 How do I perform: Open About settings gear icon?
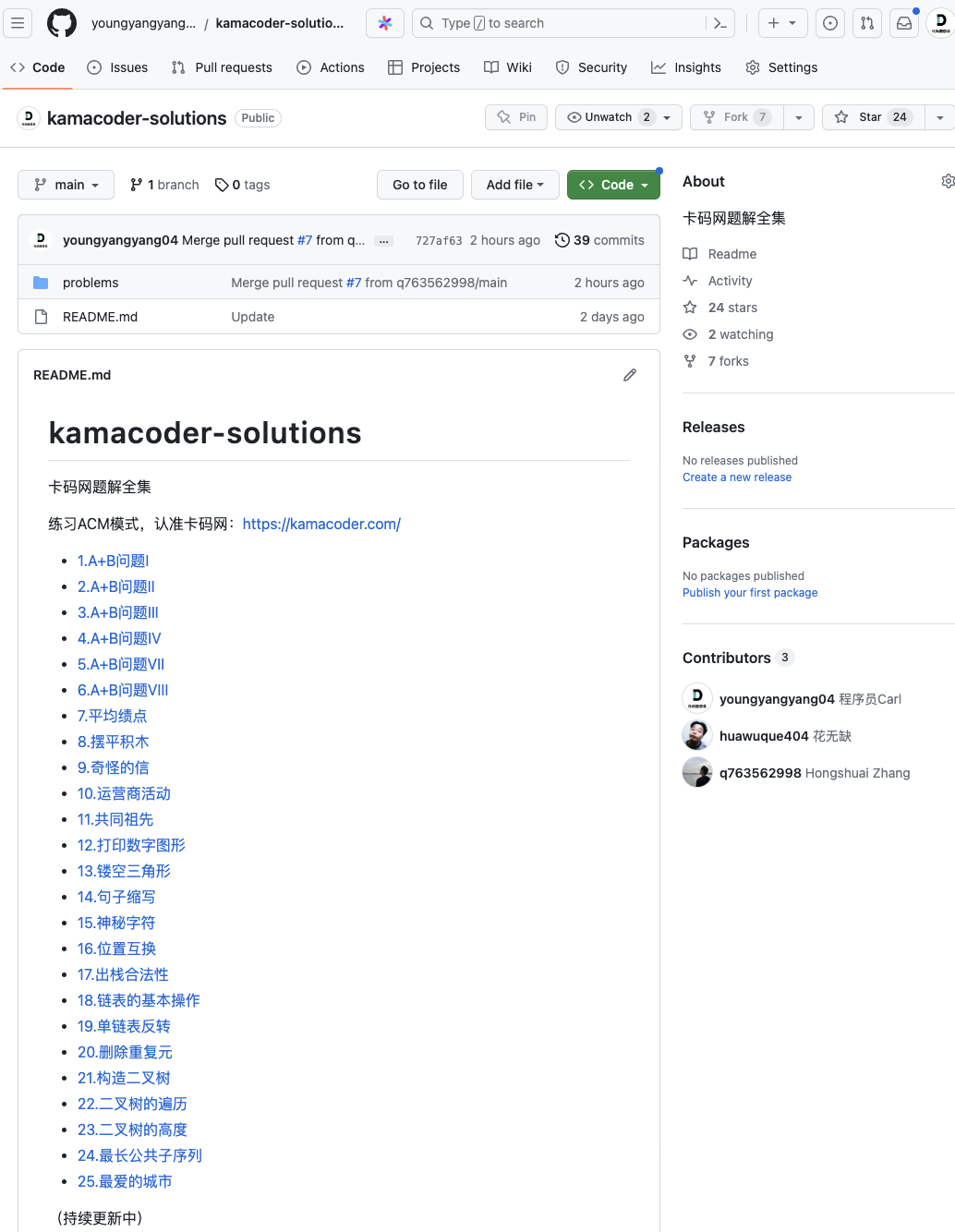tap(948, 181)
